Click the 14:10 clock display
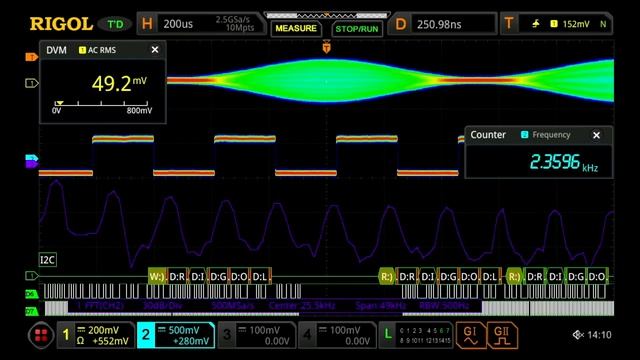The height and width of the screenshot is (360, 640). 599,335
